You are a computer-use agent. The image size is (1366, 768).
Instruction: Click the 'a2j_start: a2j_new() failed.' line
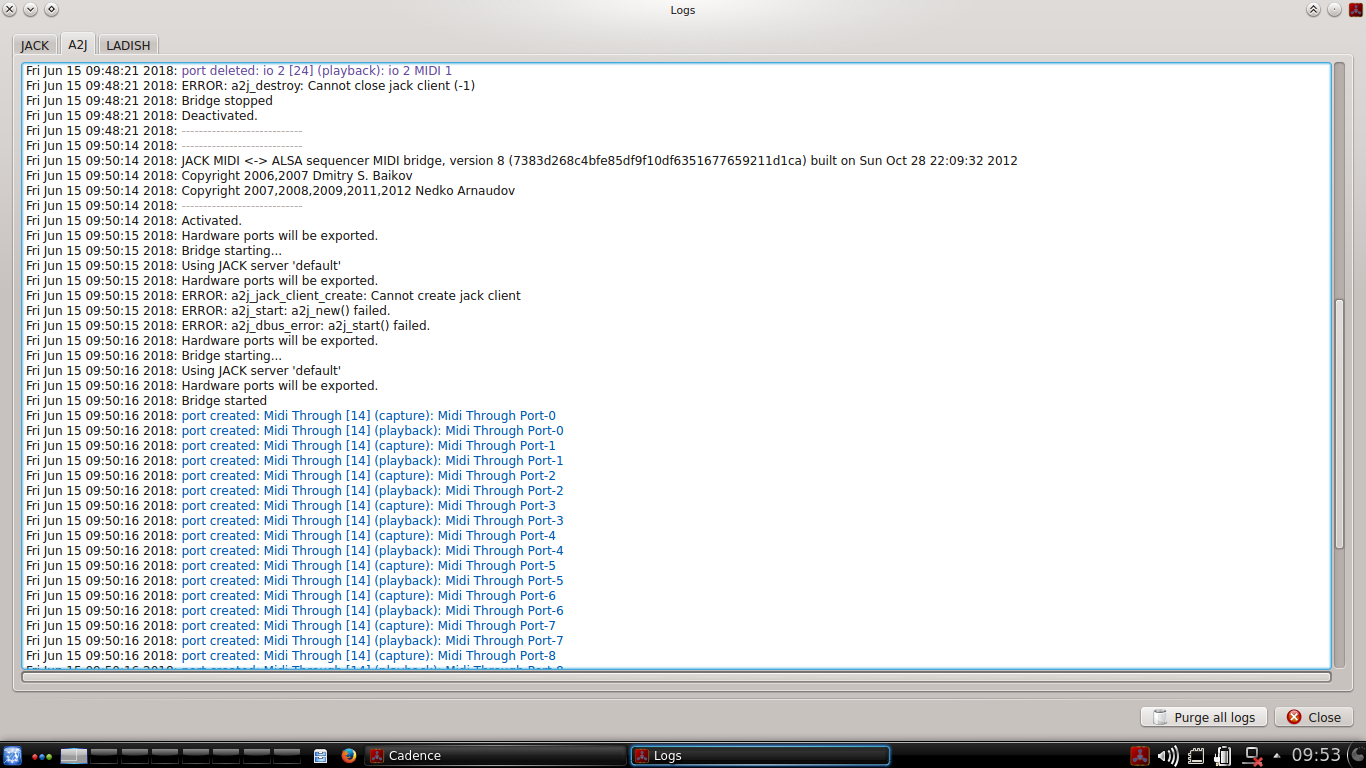click(x=208, y=311)
